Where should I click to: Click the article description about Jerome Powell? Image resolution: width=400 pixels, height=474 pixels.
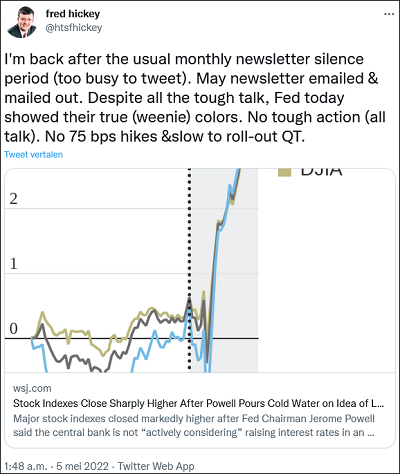[194, 425]
